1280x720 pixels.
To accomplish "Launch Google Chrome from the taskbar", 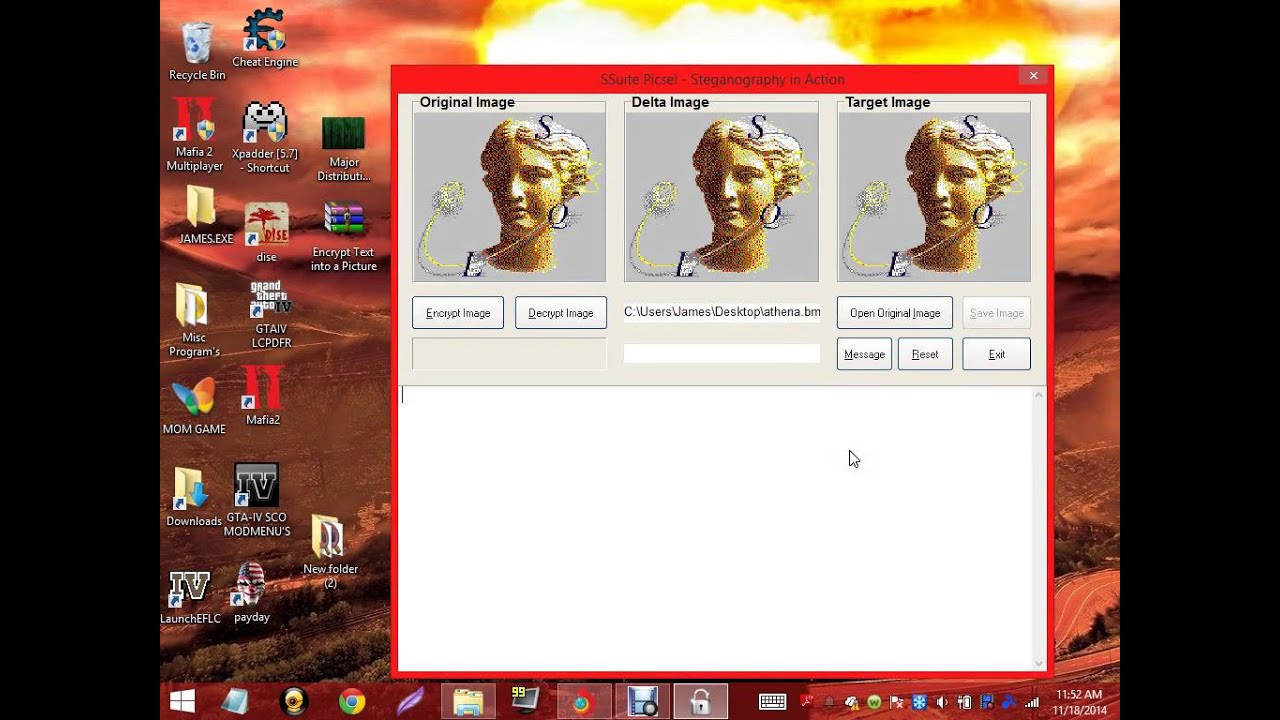I will click(351, 702).
